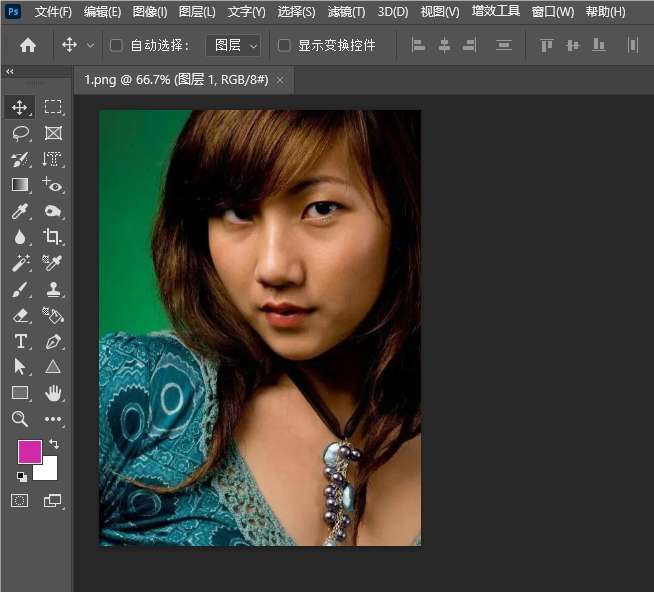654x592 pixels.
Task: Open the magenta foreground color picker
Action: pyautogui.click(x=29, y=451)
